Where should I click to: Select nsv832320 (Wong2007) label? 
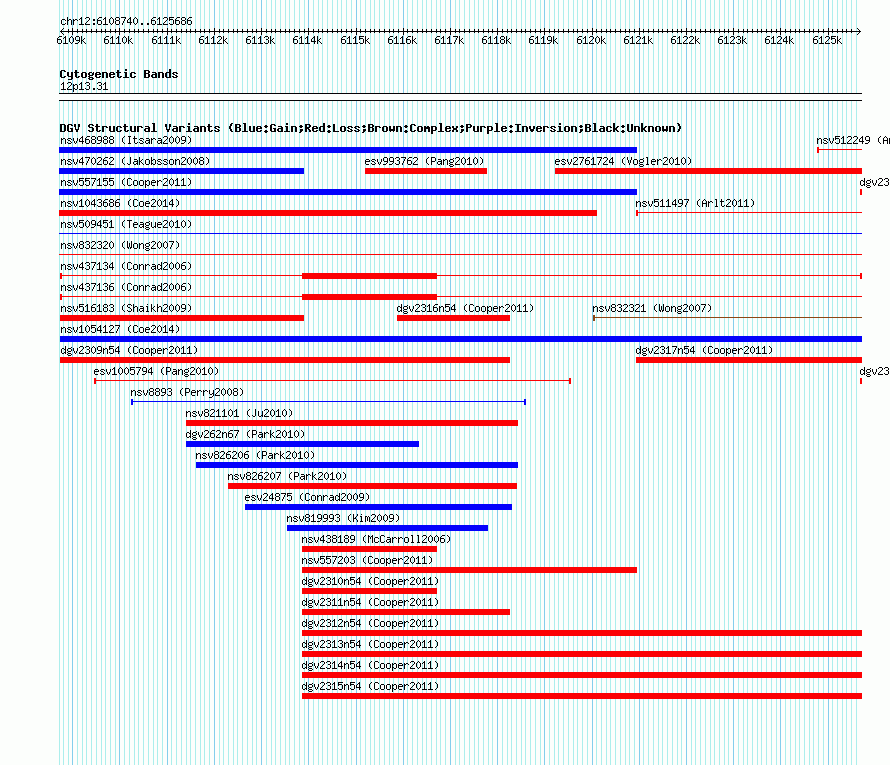click(120, 245)
